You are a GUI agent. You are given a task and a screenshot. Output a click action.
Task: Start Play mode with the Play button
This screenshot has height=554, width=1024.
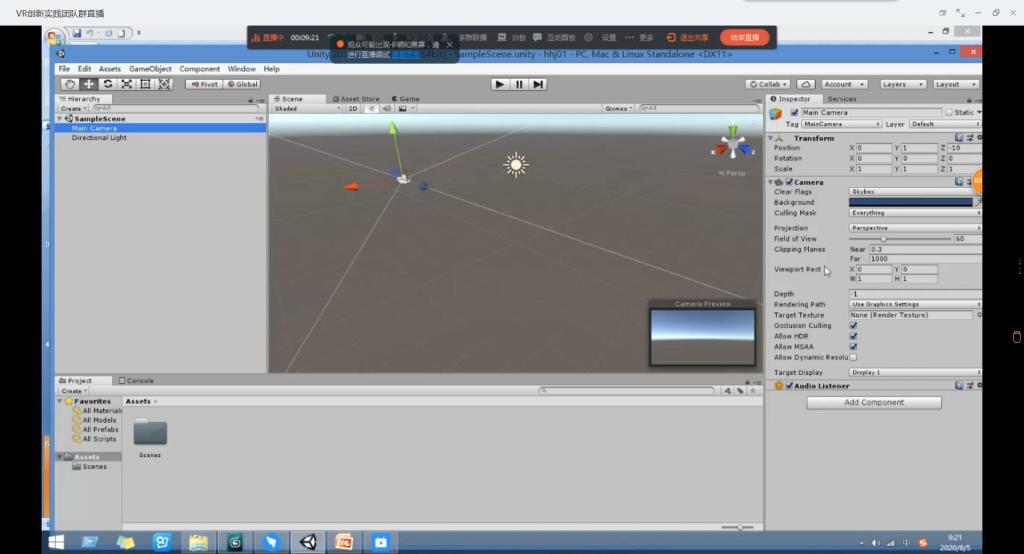500,84
